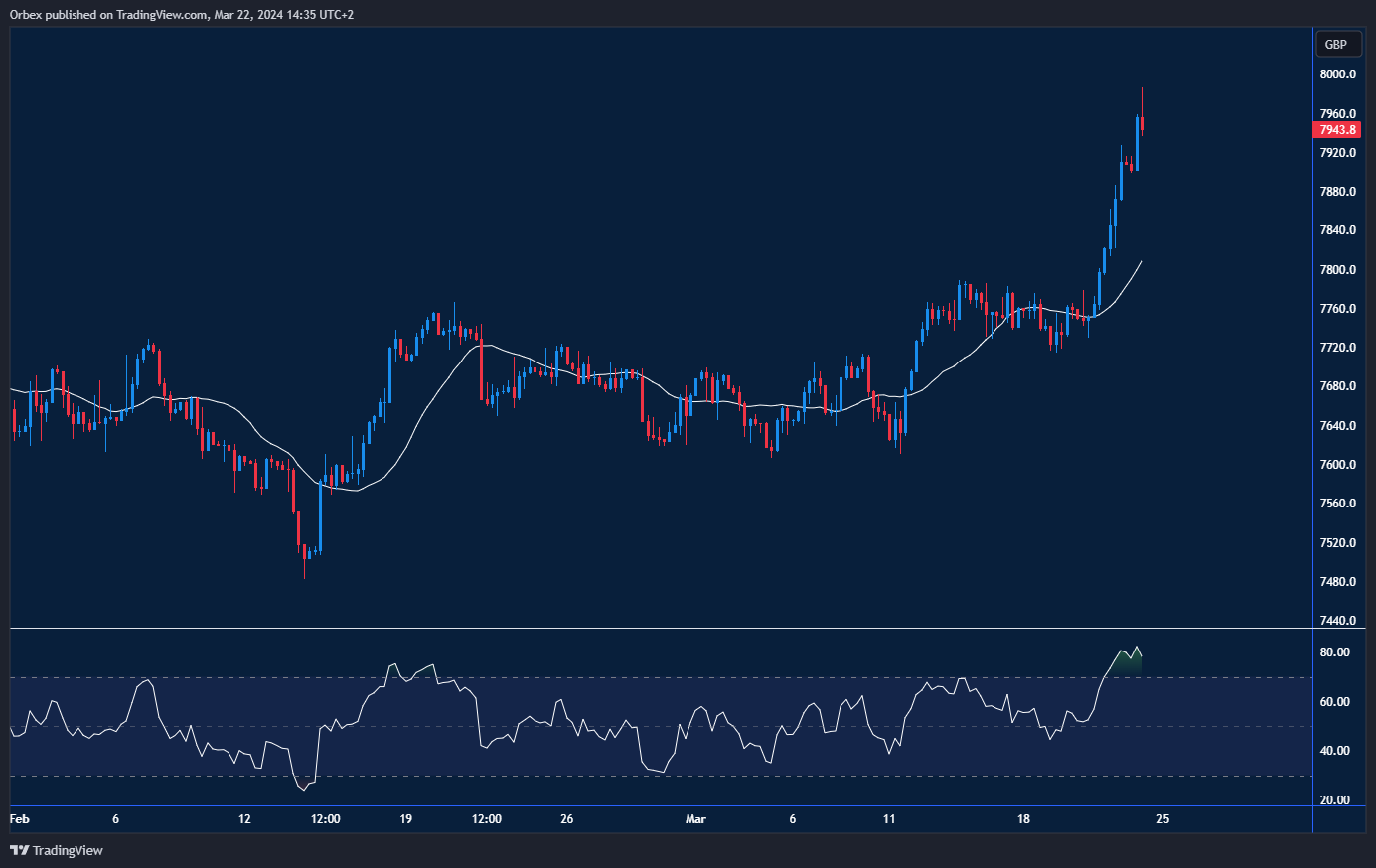Select the 60.00 level on the RSI scale

pyautogui.click(x=1335, y=702)
